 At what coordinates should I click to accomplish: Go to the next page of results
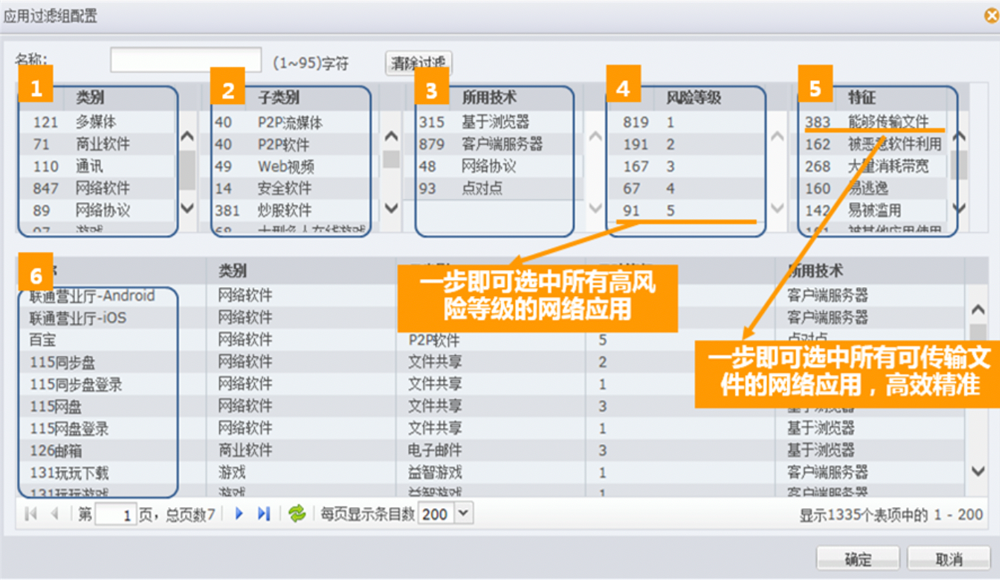(239, 514)
